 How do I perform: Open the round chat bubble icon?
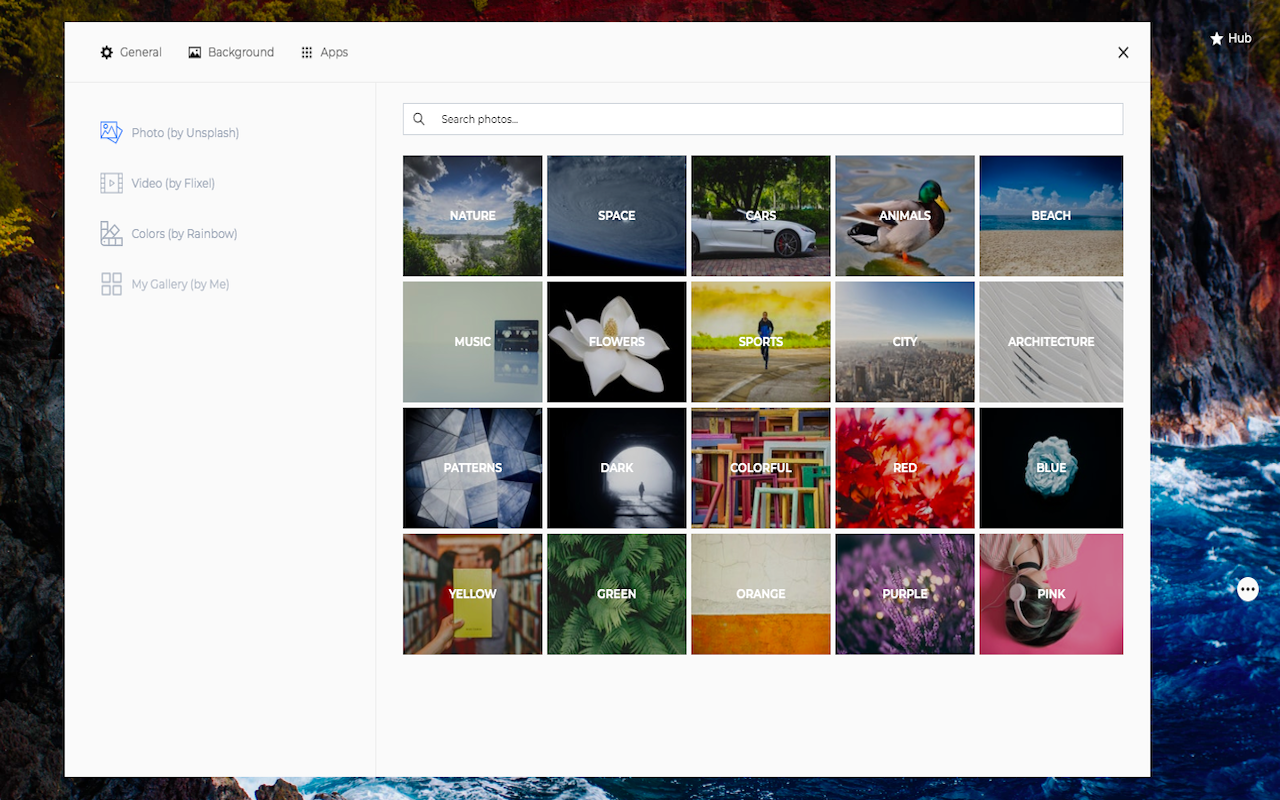click(x=1248, y=589)
